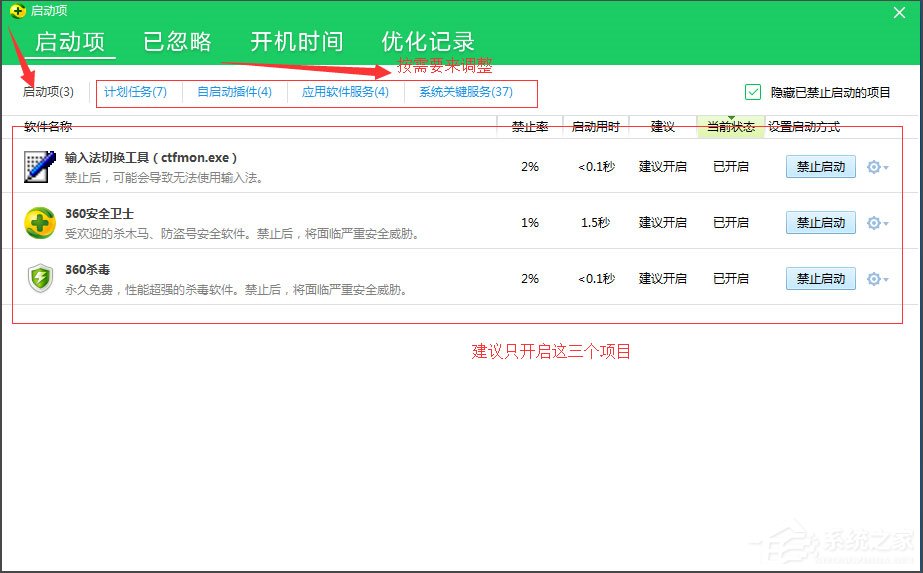This screenshot has width=923, height=573.
Task: Expand dropdown arrow beside 360杀毒 gear
Action: tap(887, 280)
